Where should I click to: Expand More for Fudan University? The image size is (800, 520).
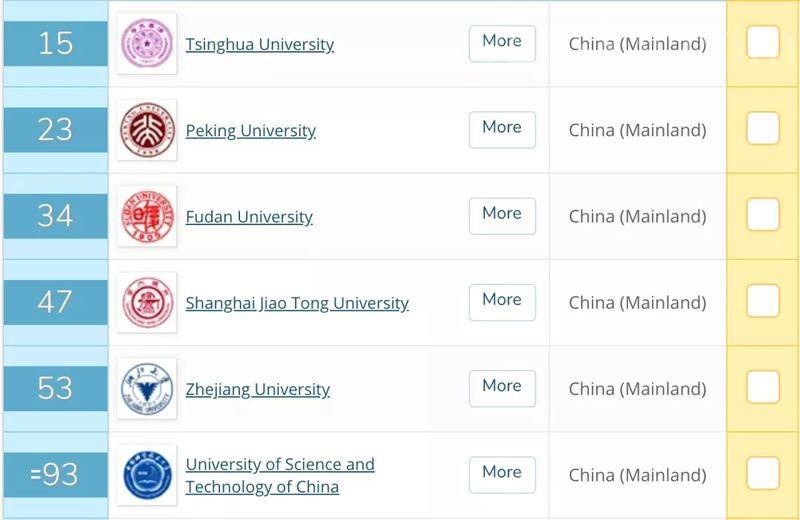pyautogui.click(x=502, y=214)
